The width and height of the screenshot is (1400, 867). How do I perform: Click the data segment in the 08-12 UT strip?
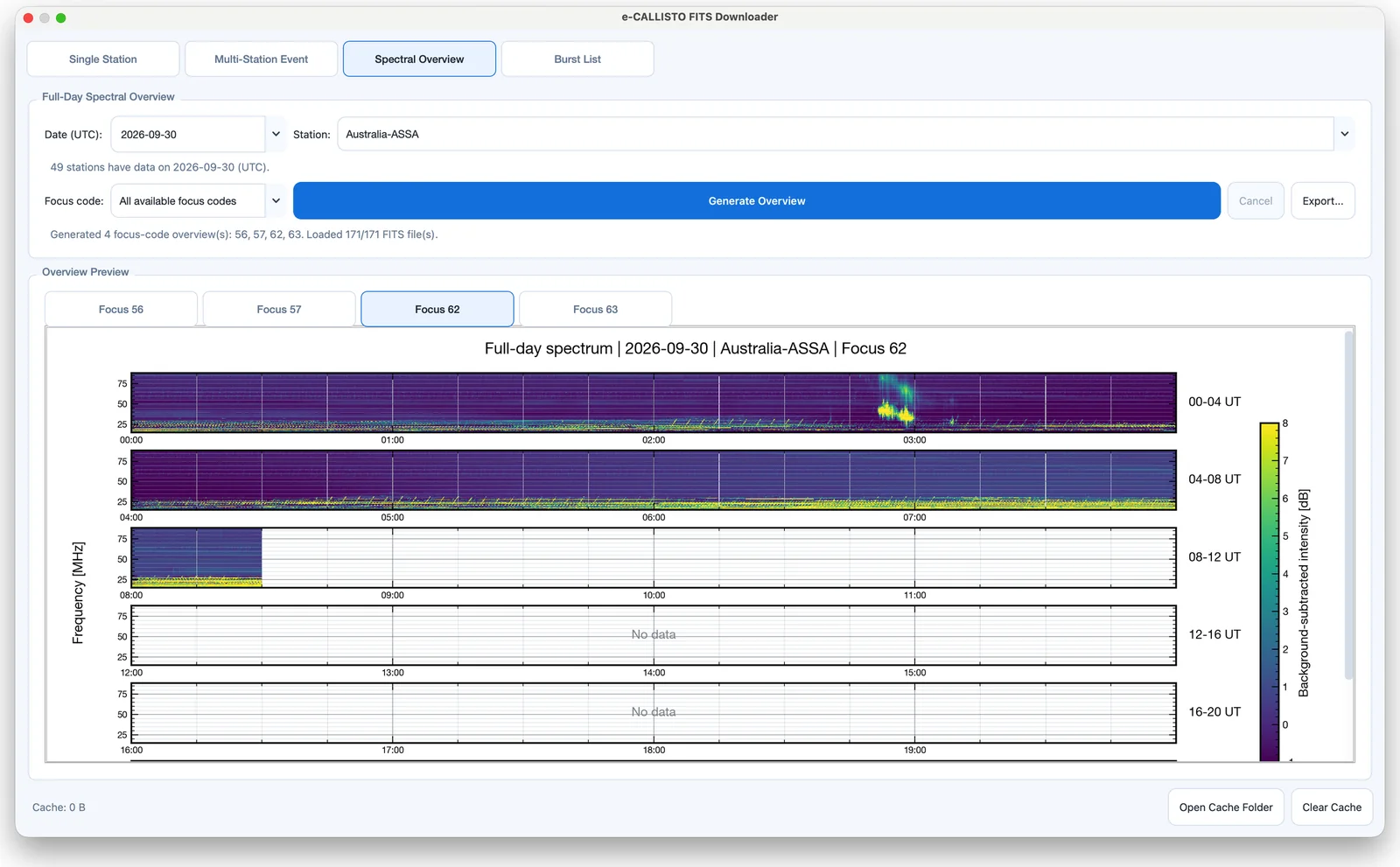[196, 557]
